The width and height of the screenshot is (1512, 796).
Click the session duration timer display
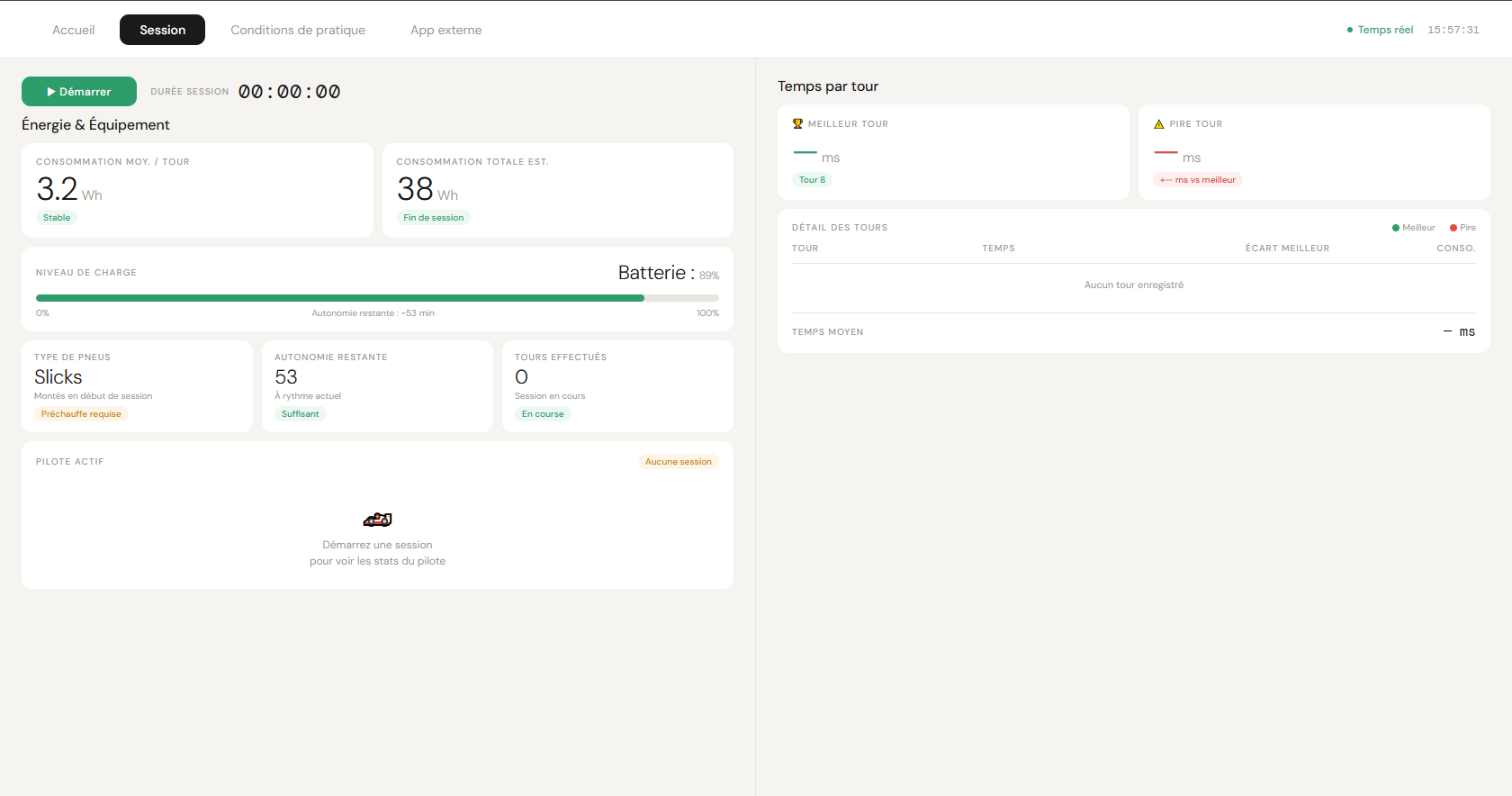click(290, 92)
